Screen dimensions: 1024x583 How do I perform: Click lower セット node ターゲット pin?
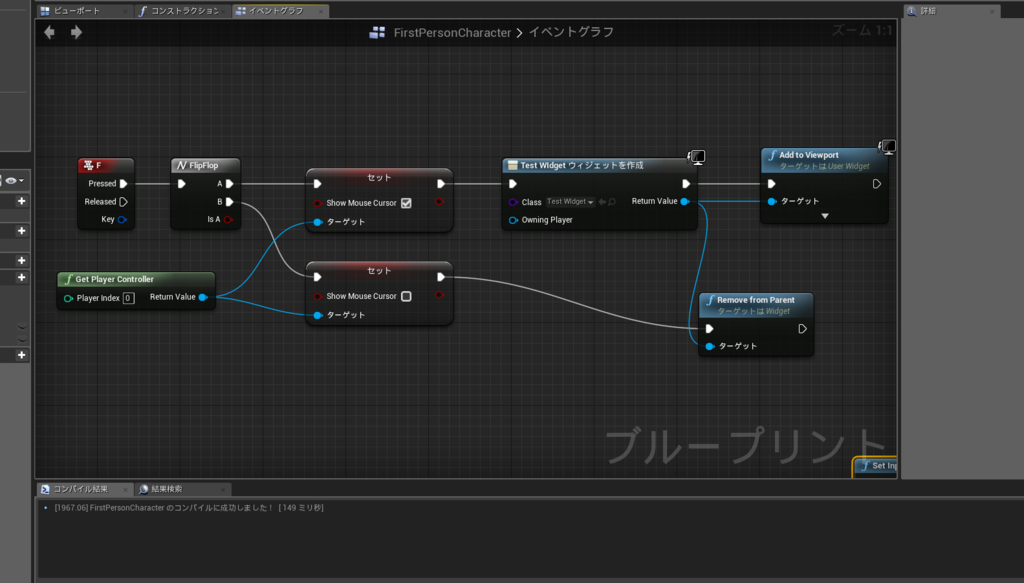(x=318, y=315)
